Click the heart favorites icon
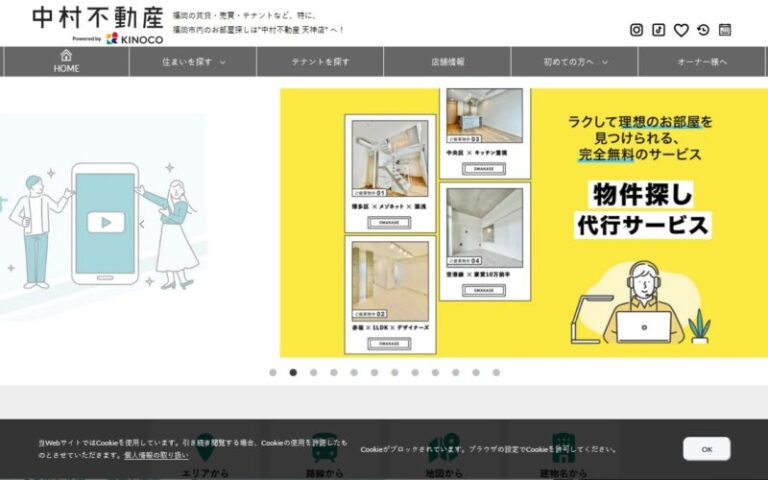The width and height of the screenshot is (768, 480). pyautogui.click(x=681, y=30)
